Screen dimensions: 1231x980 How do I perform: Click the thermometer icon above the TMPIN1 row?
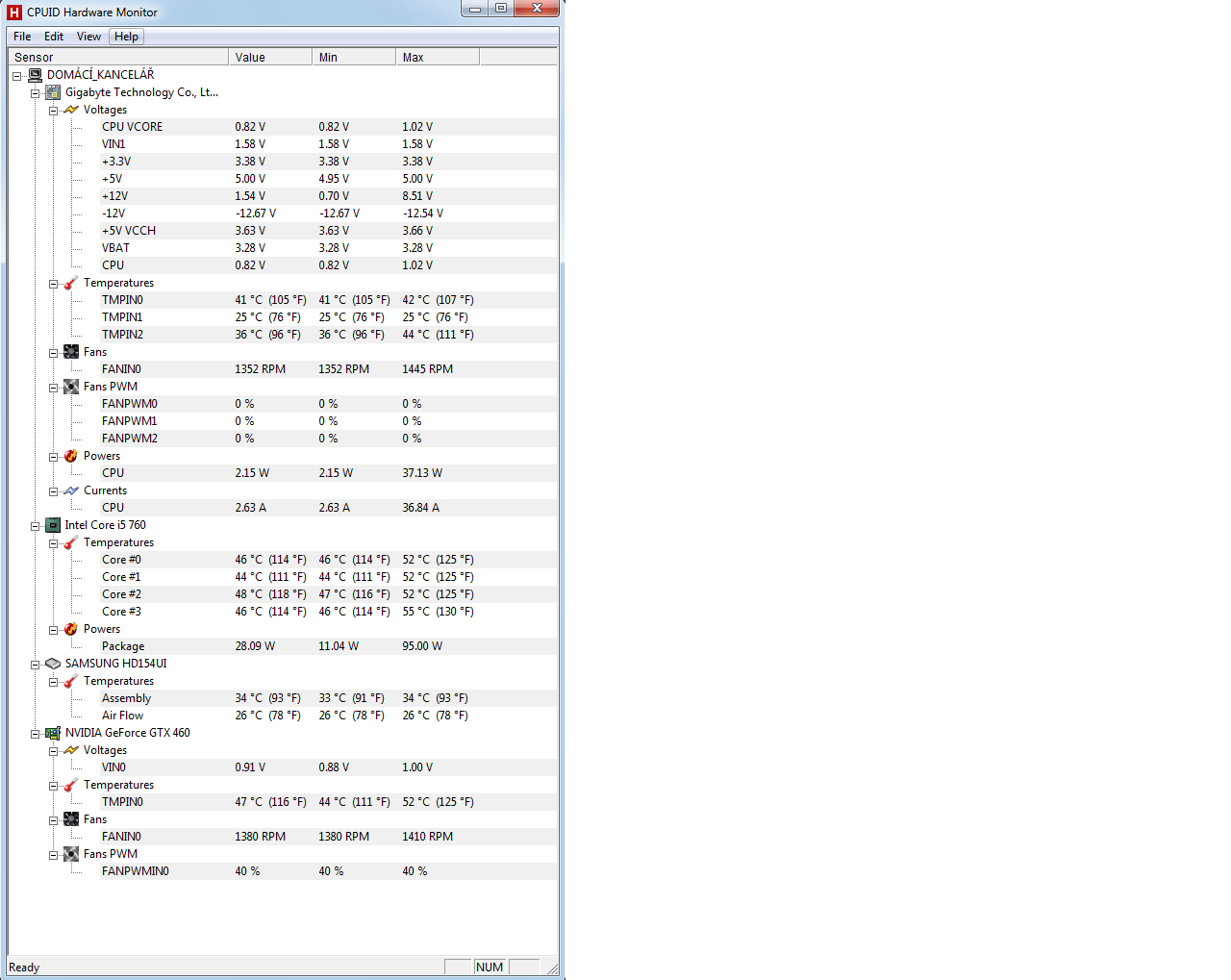tap(71, 283)
